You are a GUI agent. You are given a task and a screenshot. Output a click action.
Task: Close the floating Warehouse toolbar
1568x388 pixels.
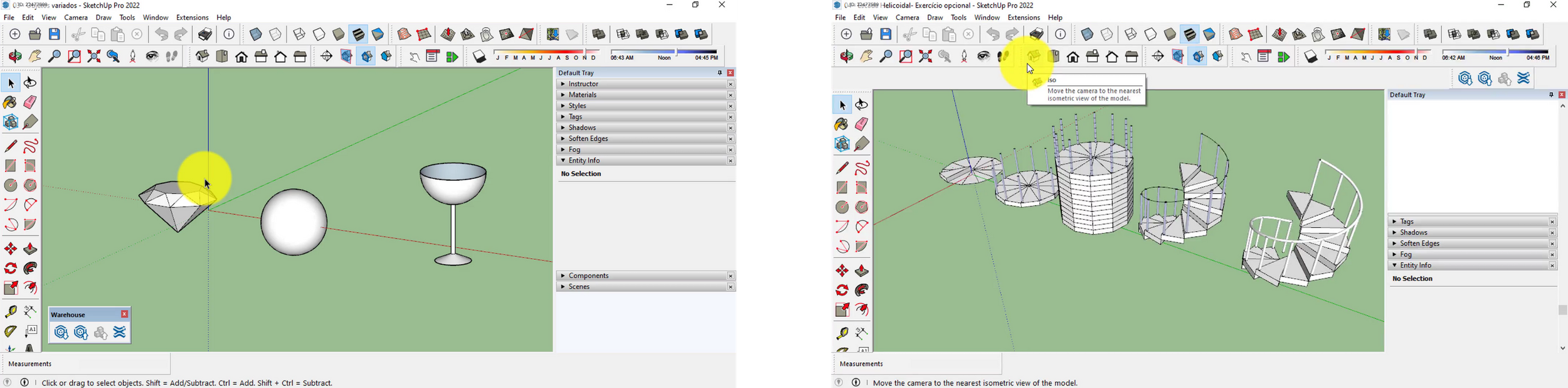pos(125,314)
